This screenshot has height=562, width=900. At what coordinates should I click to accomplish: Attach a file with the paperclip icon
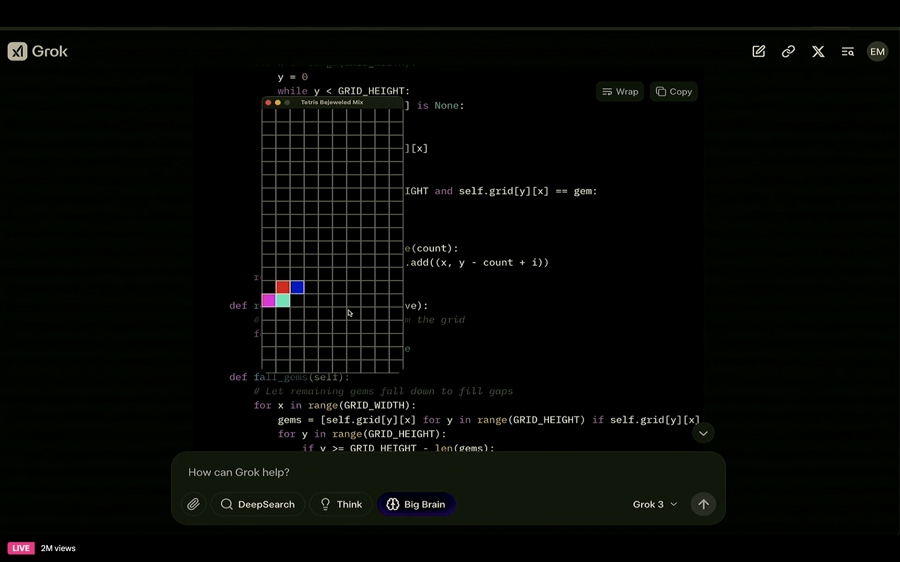pos(193,504)
